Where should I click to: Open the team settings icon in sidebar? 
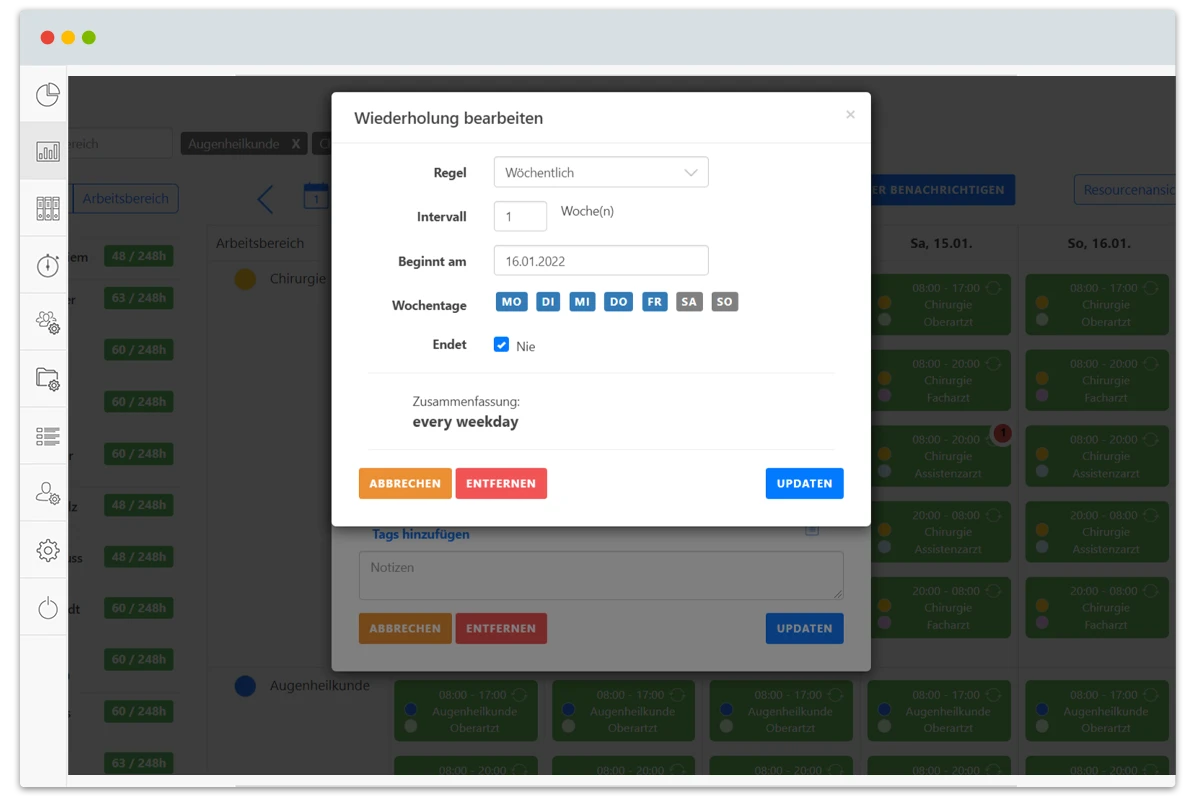(47, 322)
